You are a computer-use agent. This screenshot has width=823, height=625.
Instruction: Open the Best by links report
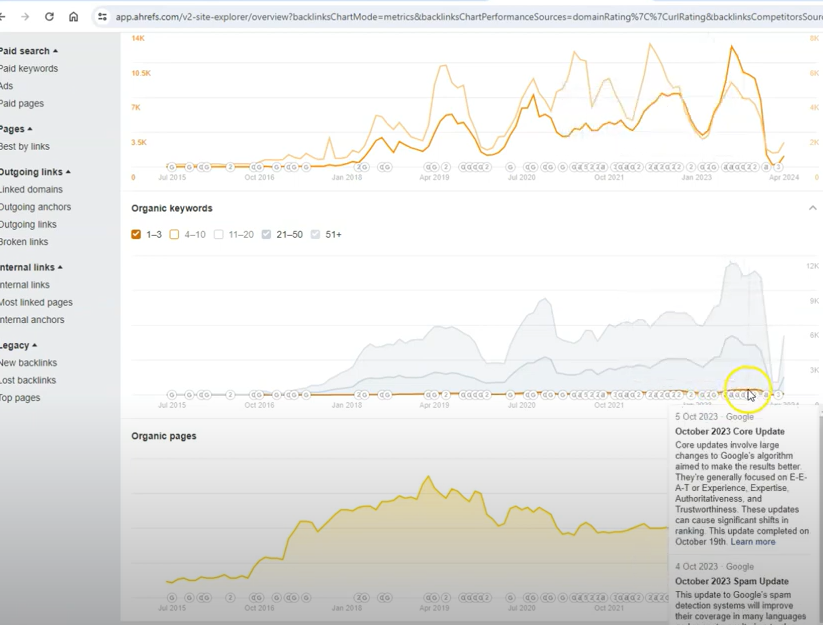(x=25, y=147)
